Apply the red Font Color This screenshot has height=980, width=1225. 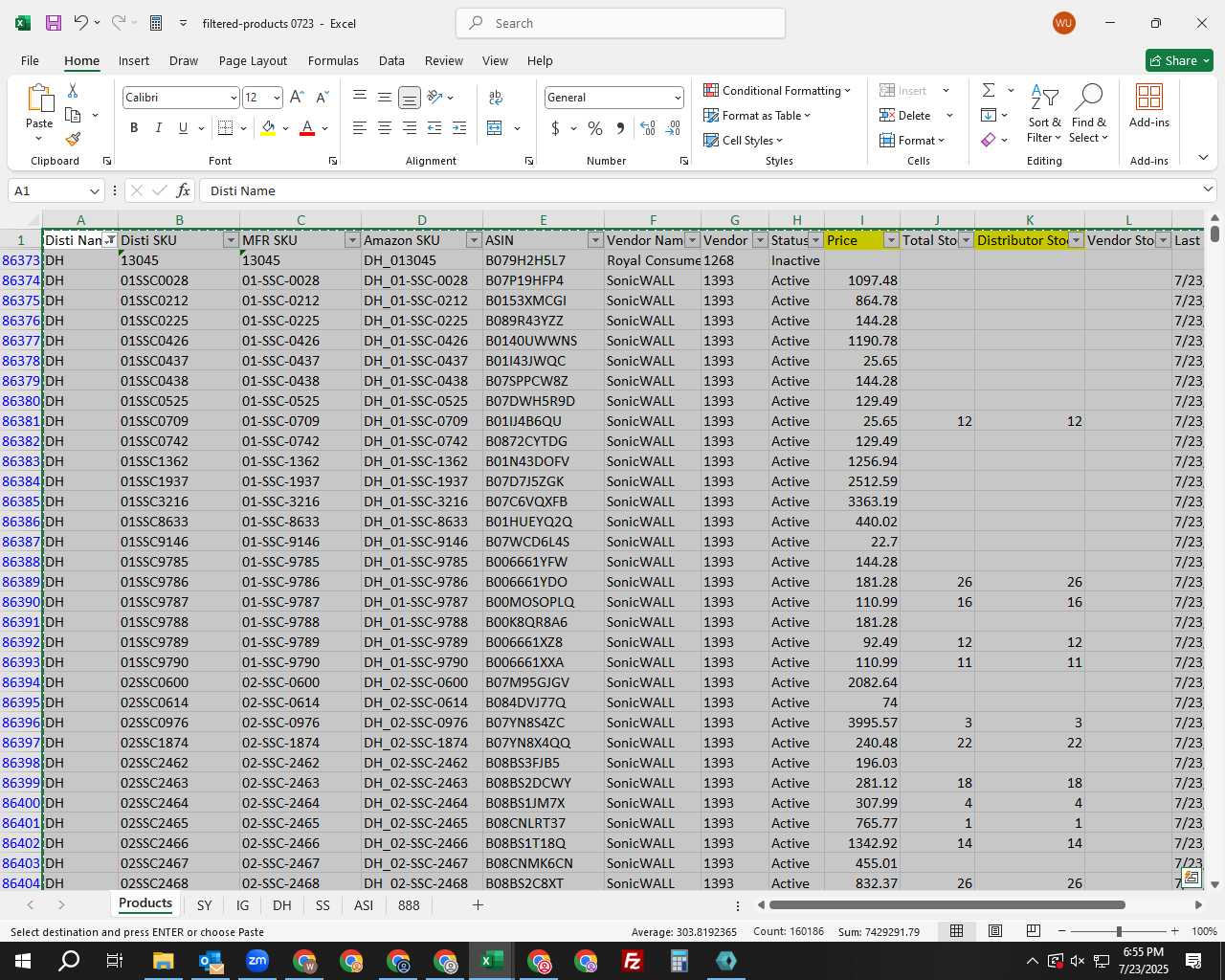tap(307, 128)
